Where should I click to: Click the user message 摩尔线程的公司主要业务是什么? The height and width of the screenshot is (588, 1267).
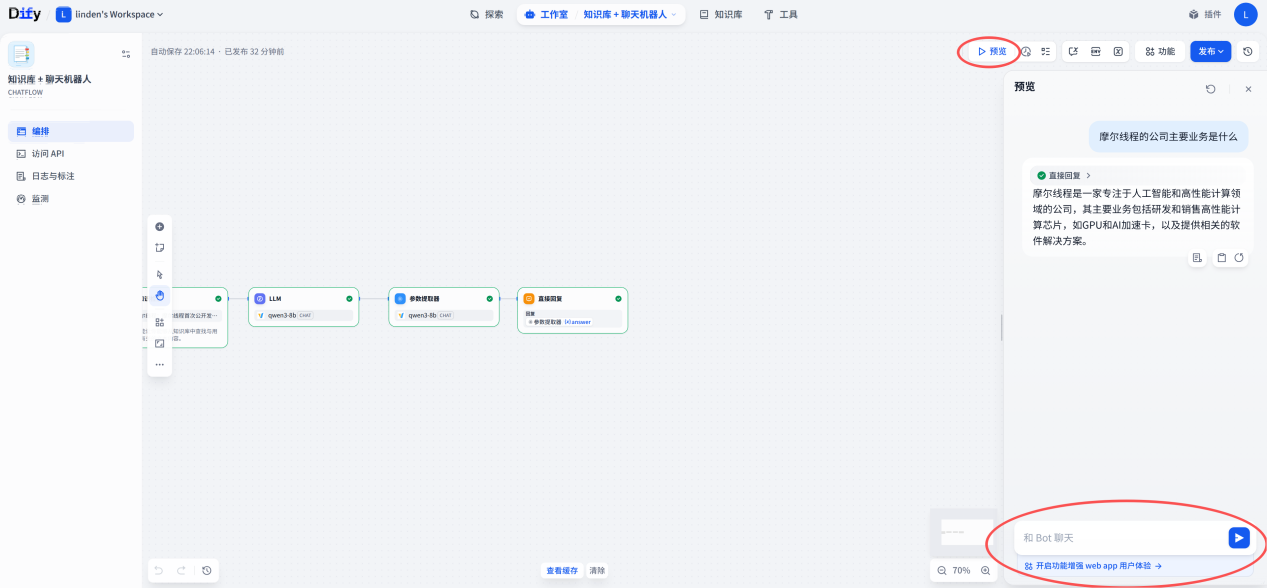[x=1168, y=136]
